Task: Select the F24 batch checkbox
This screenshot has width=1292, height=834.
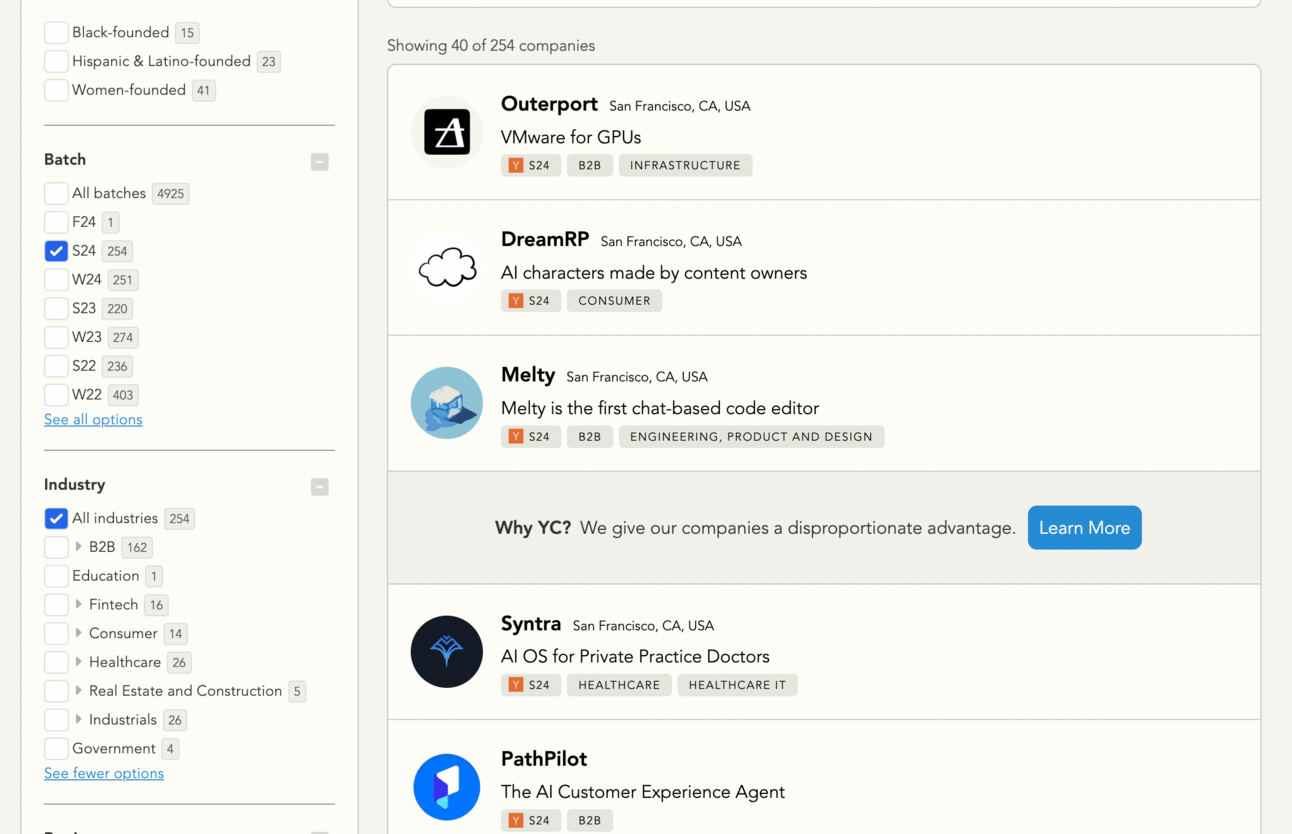Action: point(56,222)
